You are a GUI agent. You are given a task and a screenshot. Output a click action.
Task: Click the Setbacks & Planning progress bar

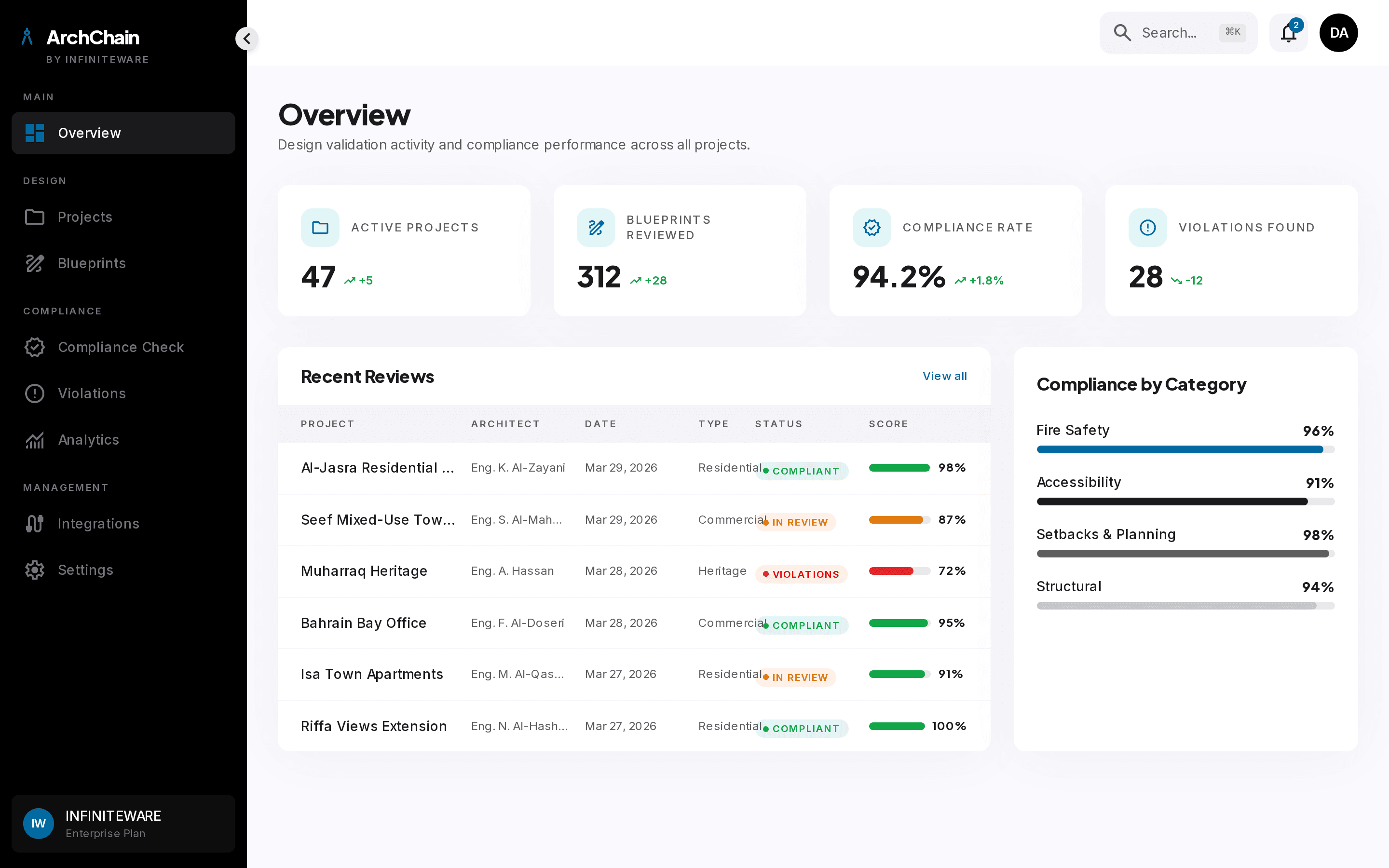1185,554
